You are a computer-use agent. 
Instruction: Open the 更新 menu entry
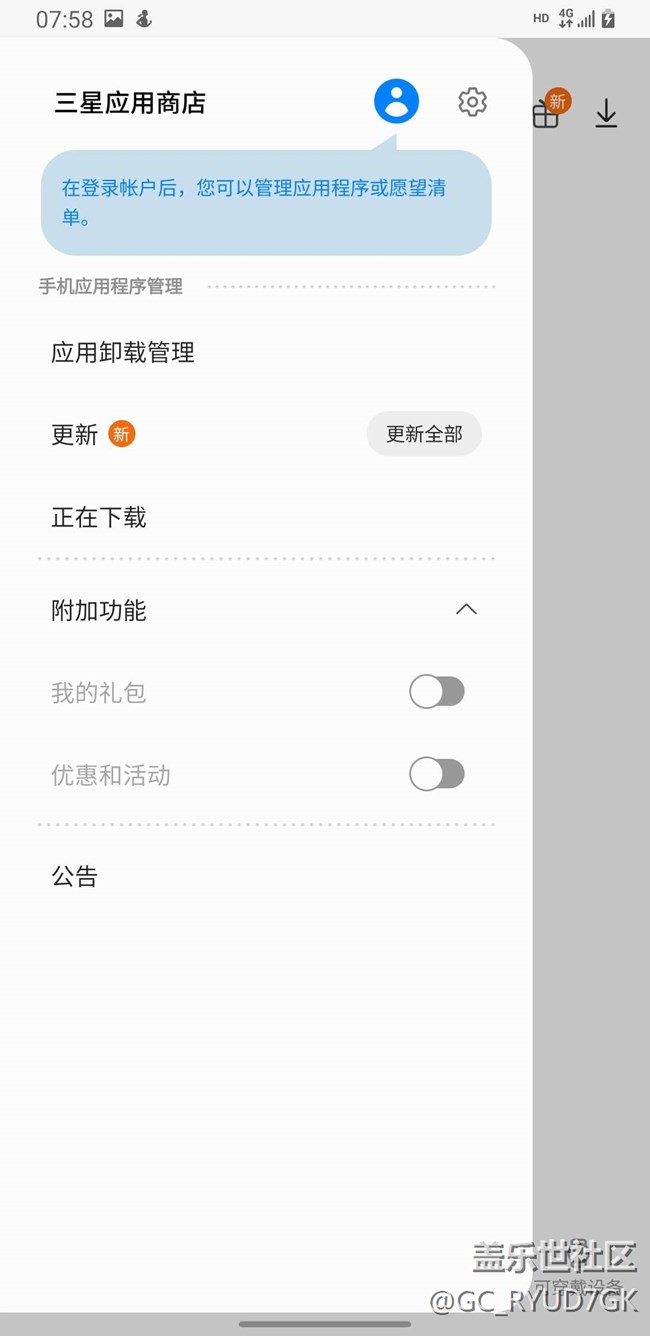pyautogui.click(x=75, y=434)
